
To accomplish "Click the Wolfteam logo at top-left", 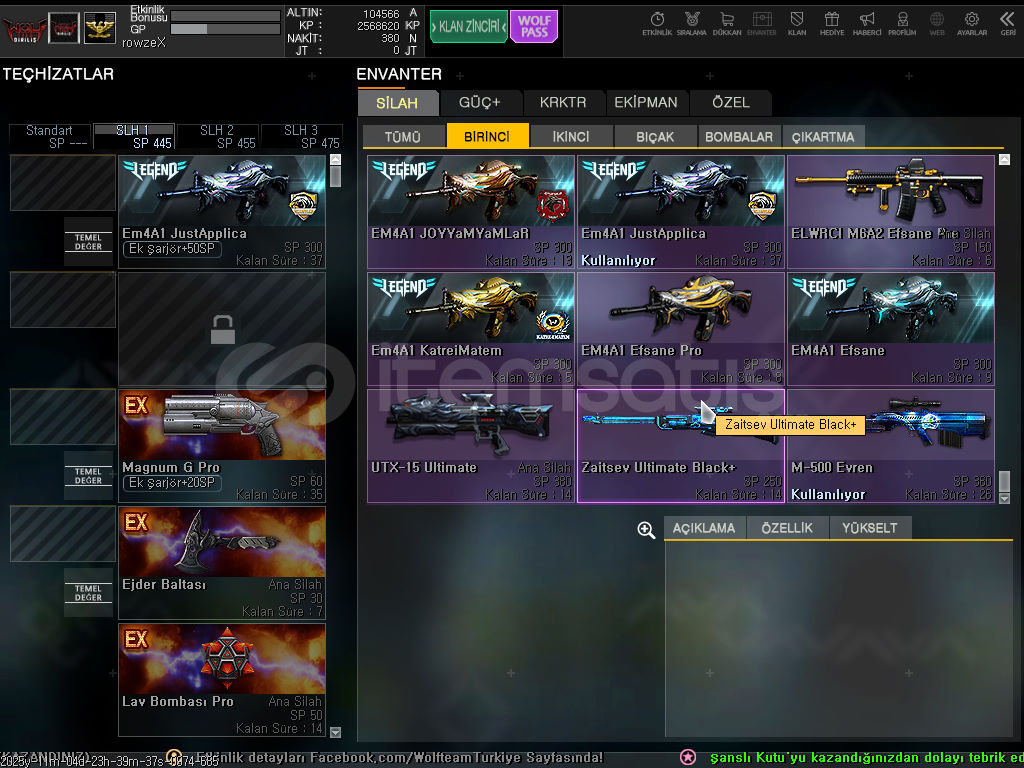I will click(25, 29).
